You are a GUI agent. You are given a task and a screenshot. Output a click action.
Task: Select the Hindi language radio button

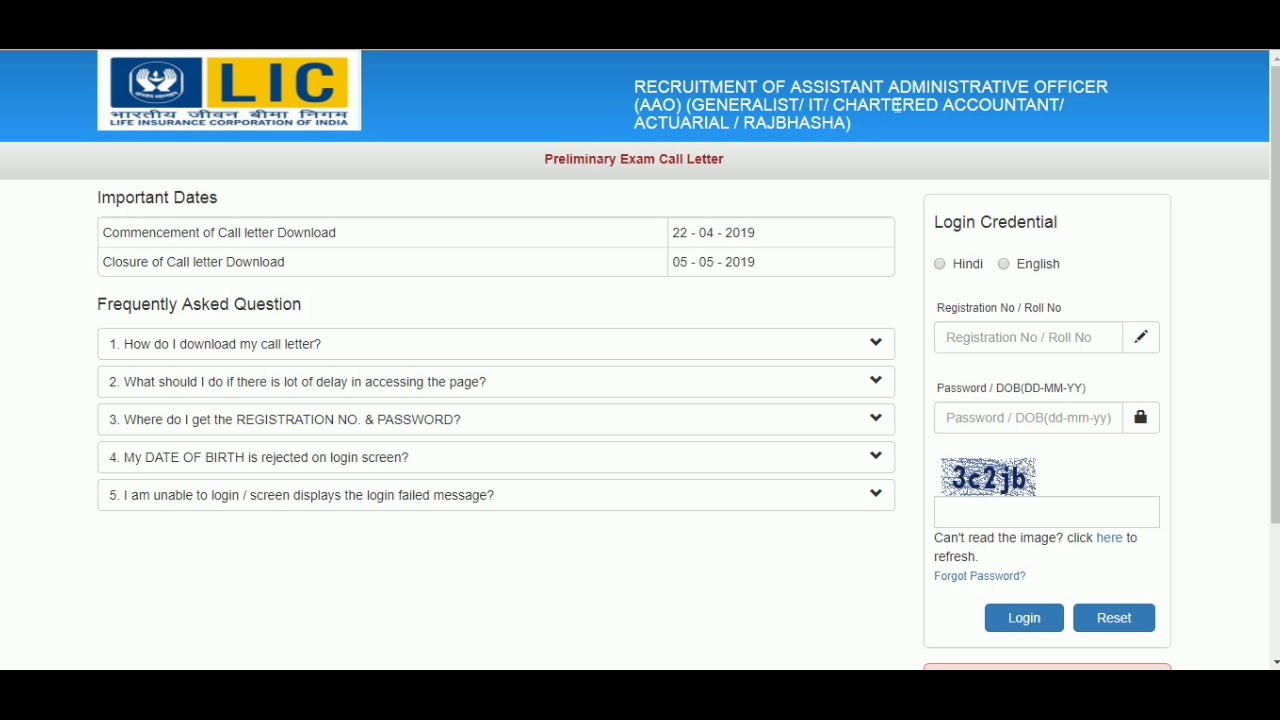[x=940, y=264]
